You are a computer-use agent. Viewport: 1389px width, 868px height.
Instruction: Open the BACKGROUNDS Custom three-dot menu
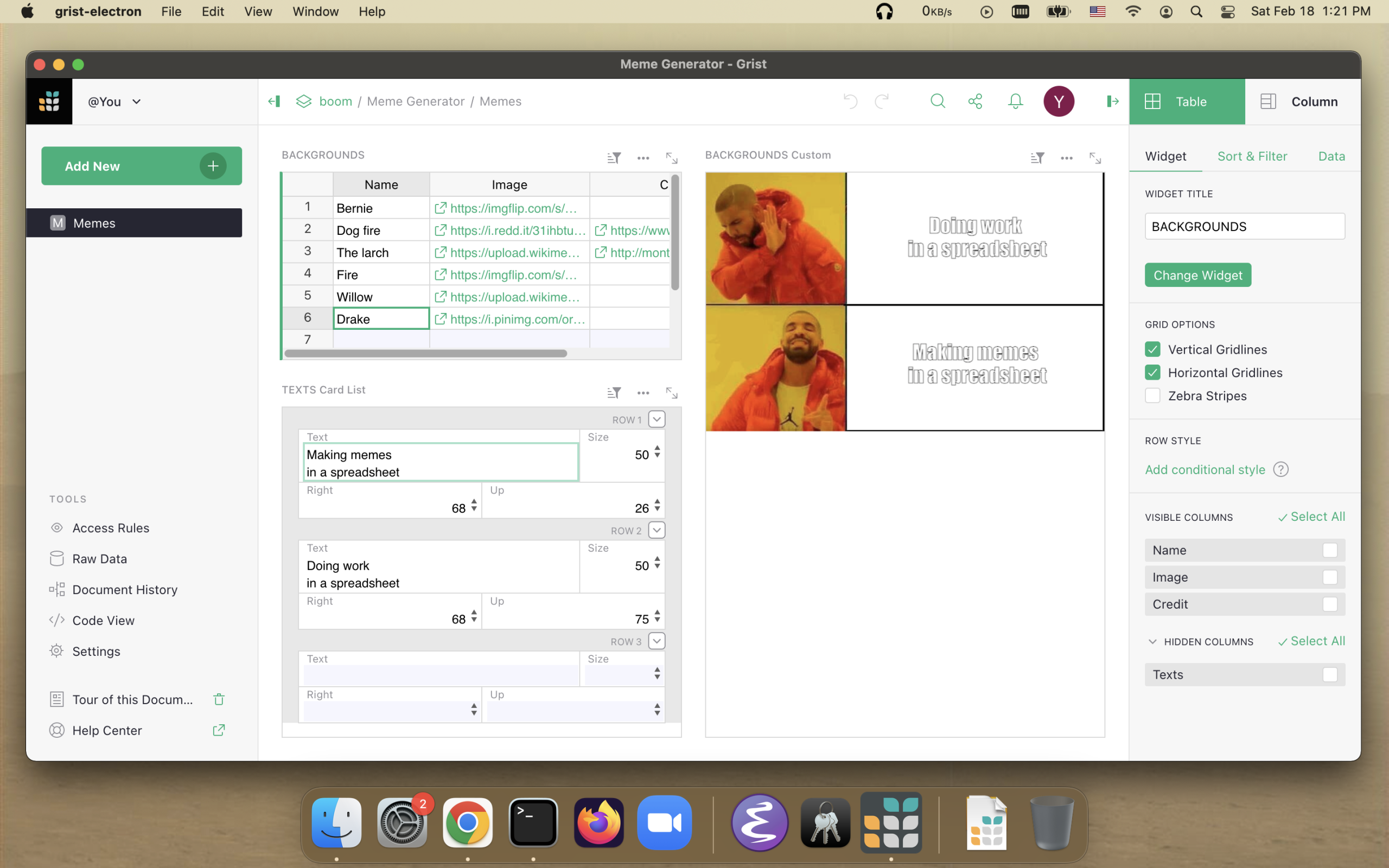click(1067, 158)
